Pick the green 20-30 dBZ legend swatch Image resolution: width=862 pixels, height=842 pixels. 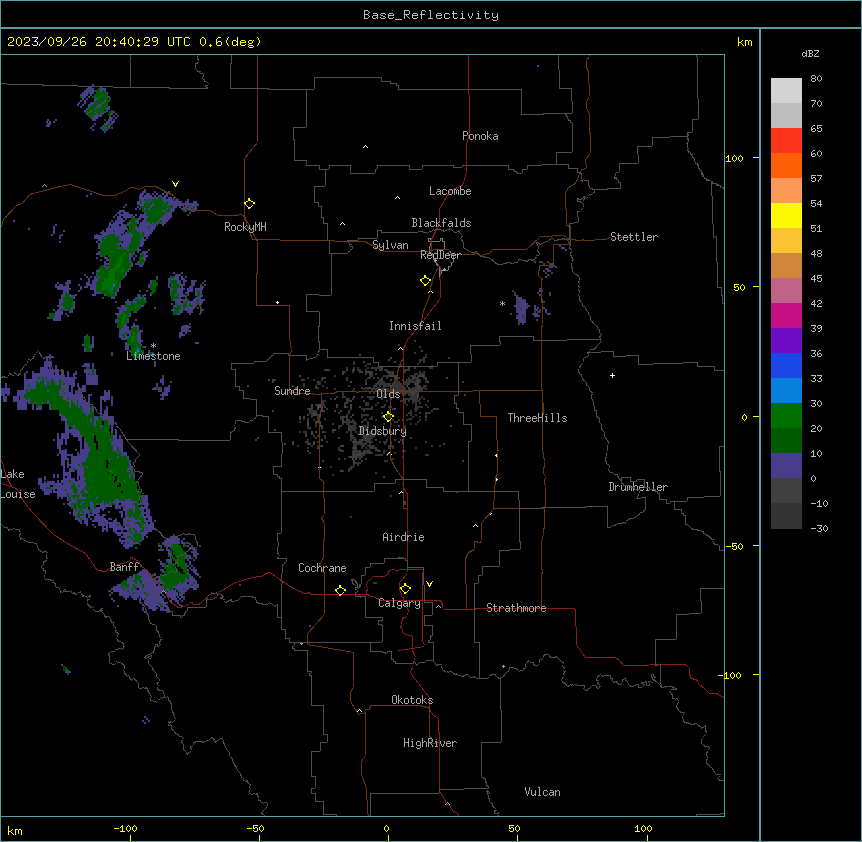tap(786, 416)
